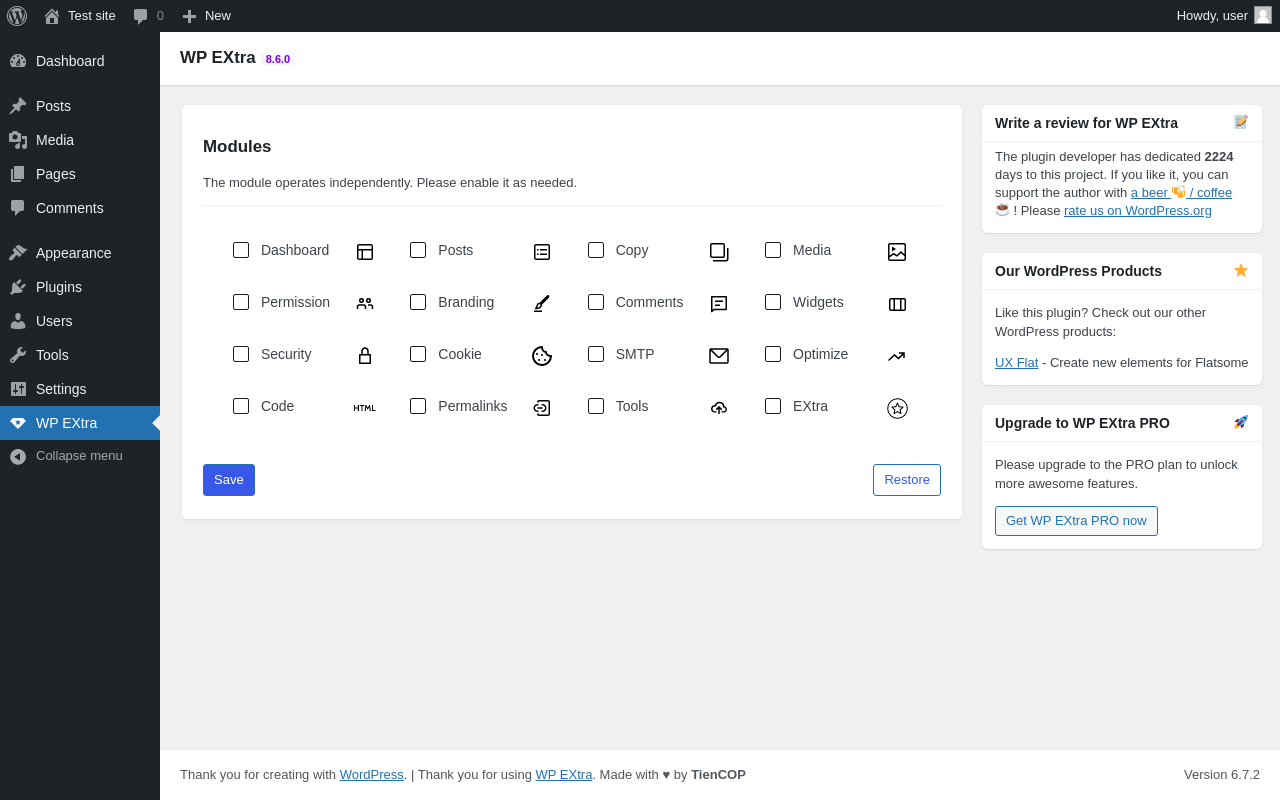
Task: Open Dashboard in the sidebar menu
Action: click(x=80, y=61)
